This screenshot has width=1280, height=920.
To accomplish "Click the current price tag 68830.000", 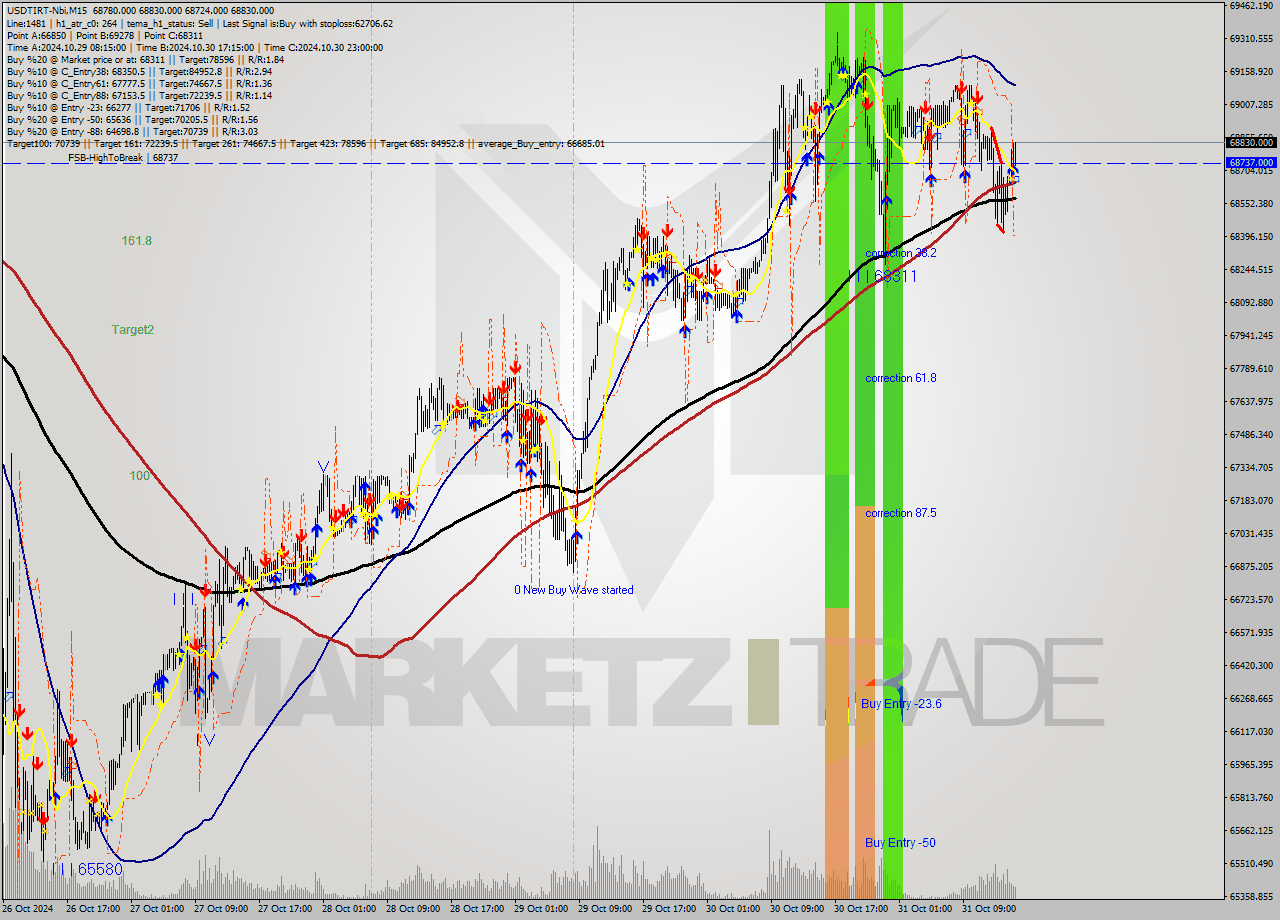I will 1251,142.
